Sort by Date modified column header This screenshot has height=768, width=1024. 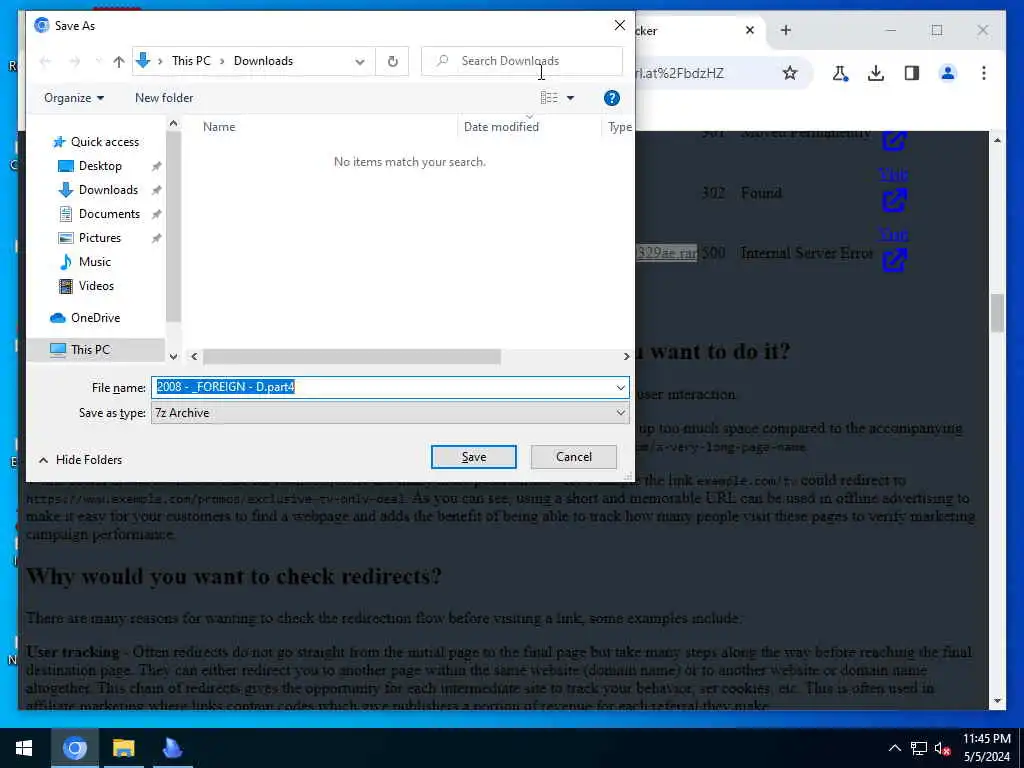pos(502,127)
